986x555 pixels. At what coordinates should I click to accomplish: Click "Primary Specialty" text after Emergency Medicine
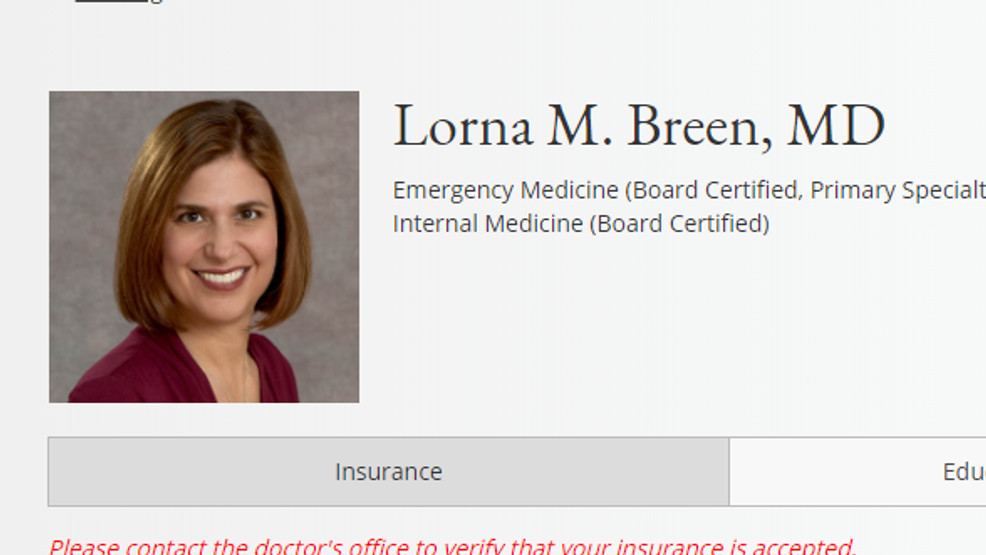[898, 190]
